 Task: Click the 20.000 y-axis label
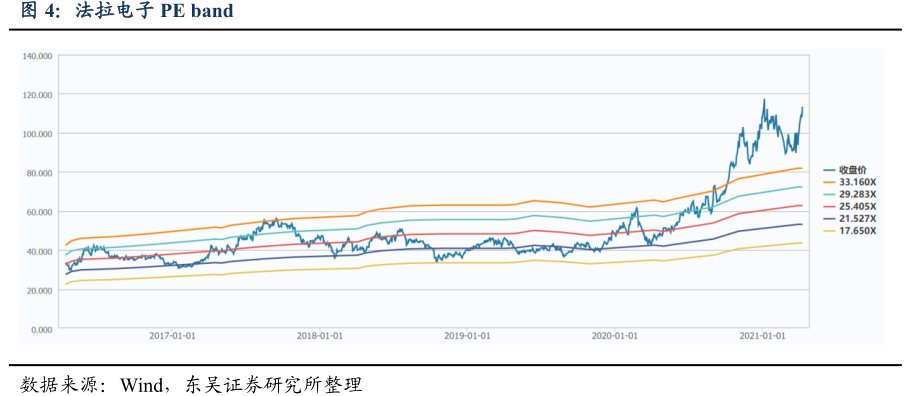pyautogui.click(x=39, y=290)
